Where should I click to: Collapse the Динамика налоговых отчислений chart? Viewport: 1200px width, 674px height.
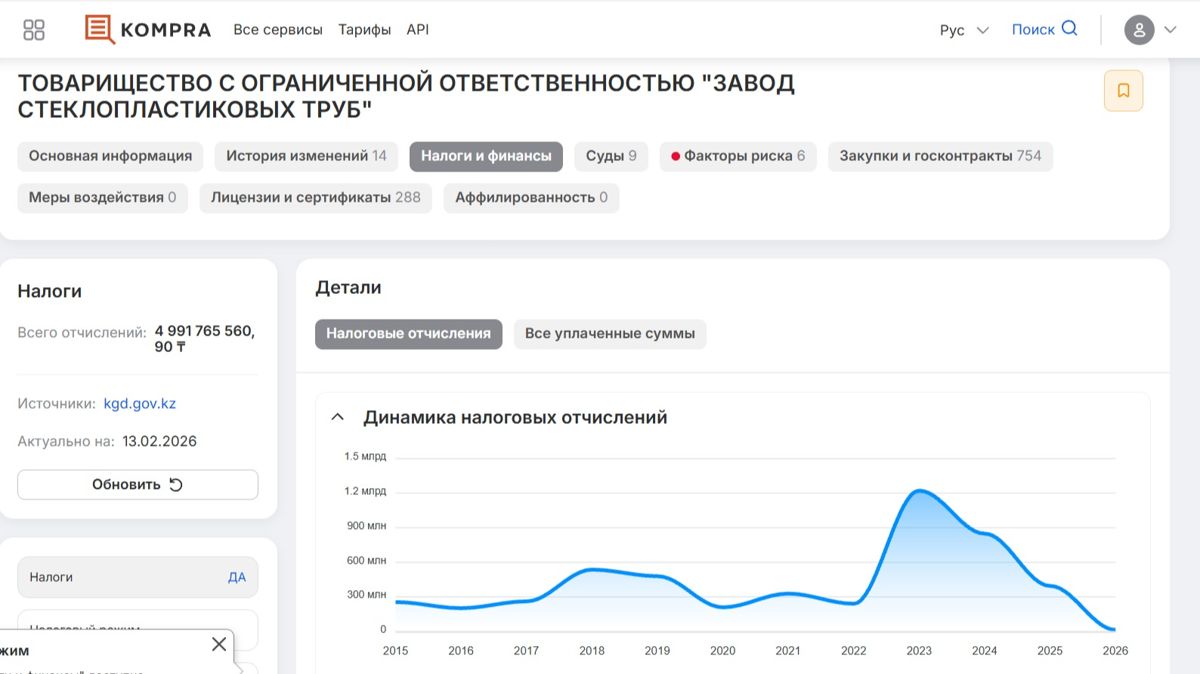click(338, 417)
